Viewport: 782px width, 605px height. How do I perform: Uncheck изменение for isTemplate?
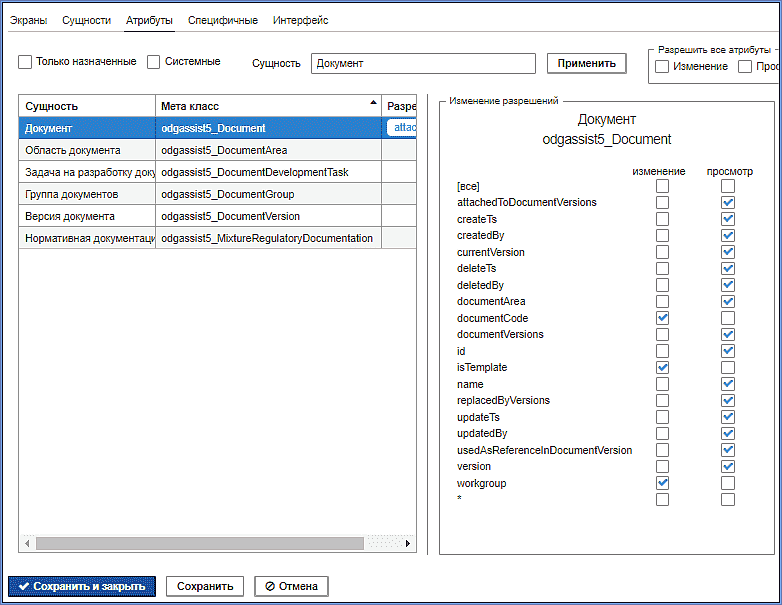pyautogui.click(x=662, y=368)
